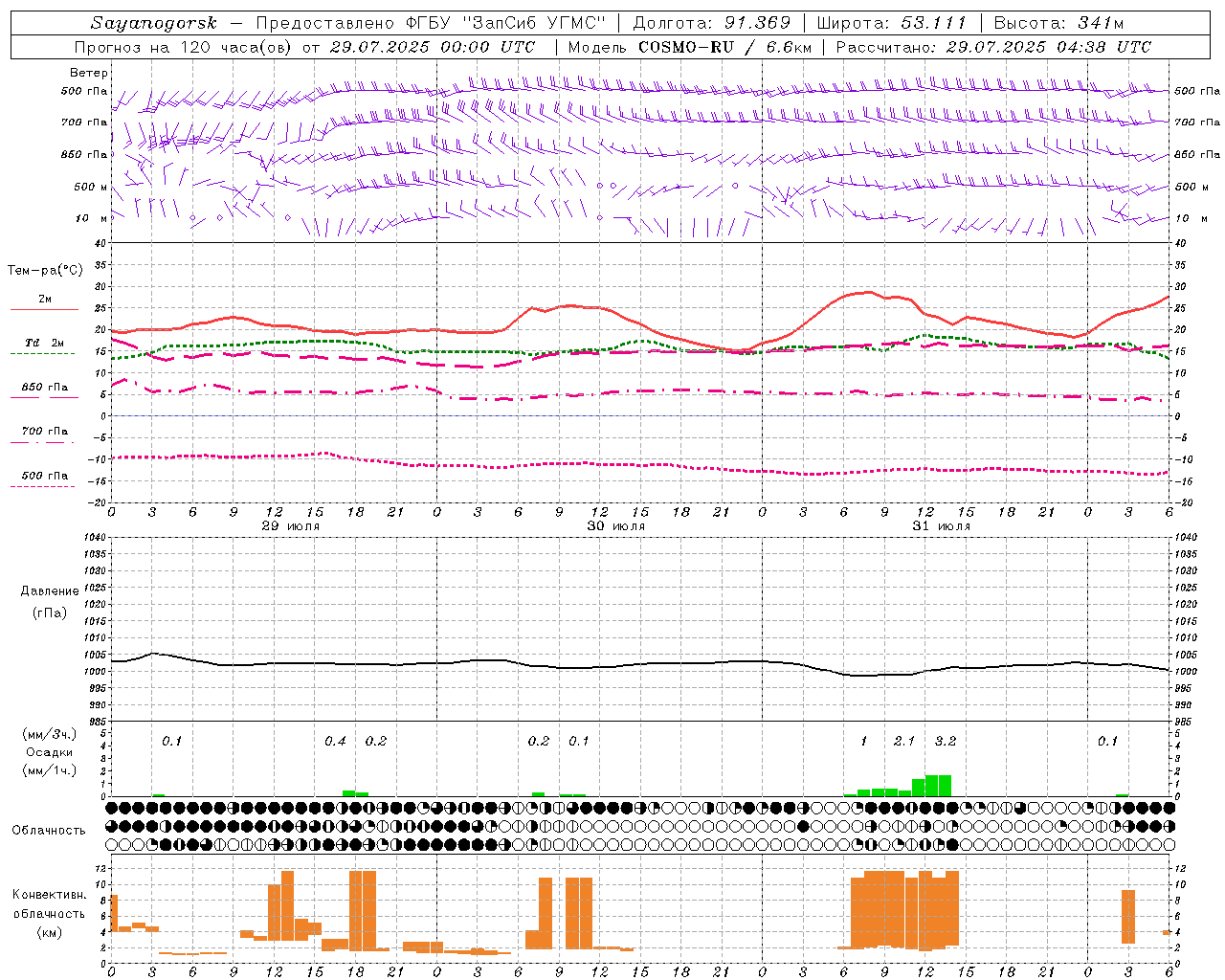
Task: Click the "Высота: 341м" header value
Action: tap(1058, 23)
